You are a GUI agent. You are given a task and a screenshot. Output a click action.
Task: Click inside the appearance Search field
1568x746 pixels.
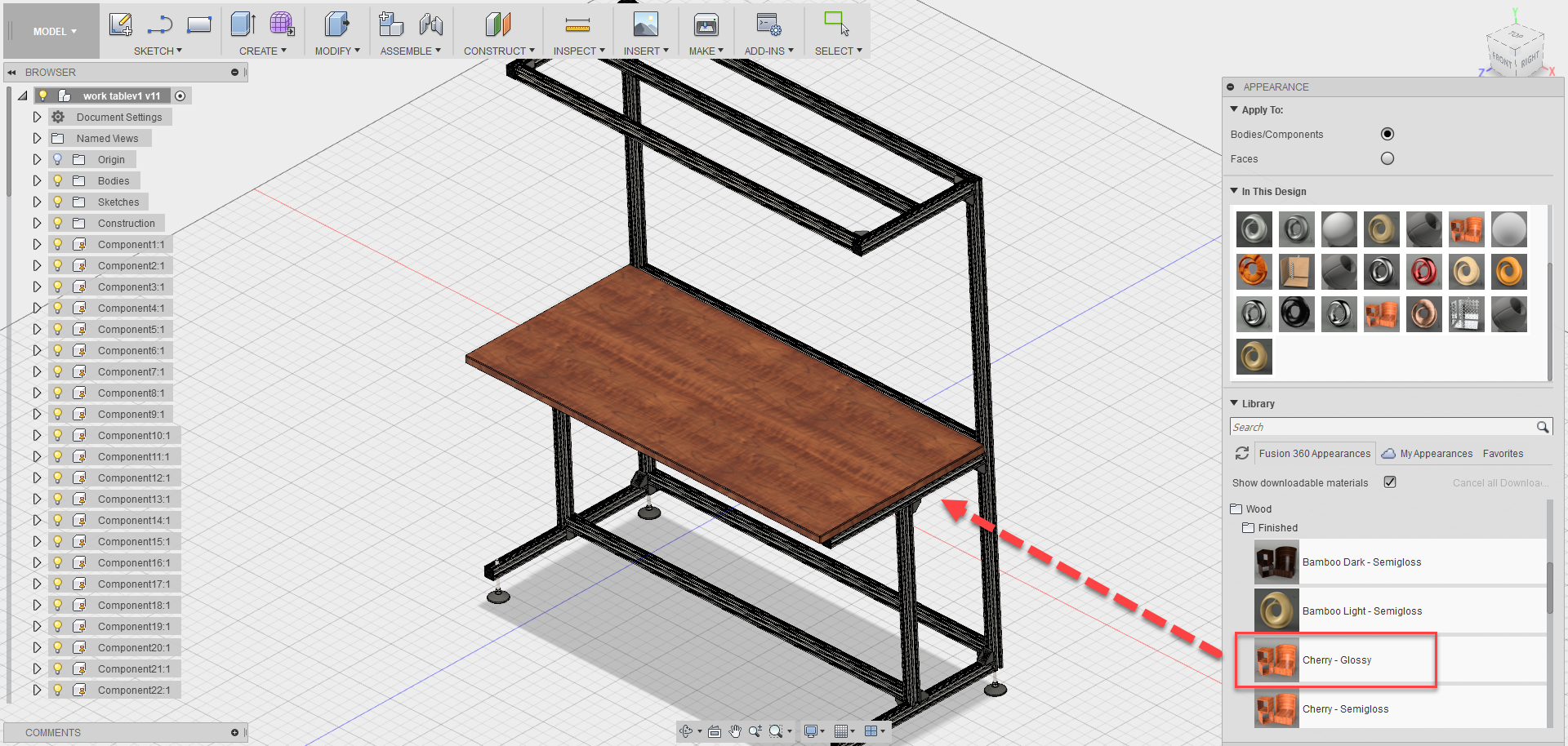pos(1380,426)
